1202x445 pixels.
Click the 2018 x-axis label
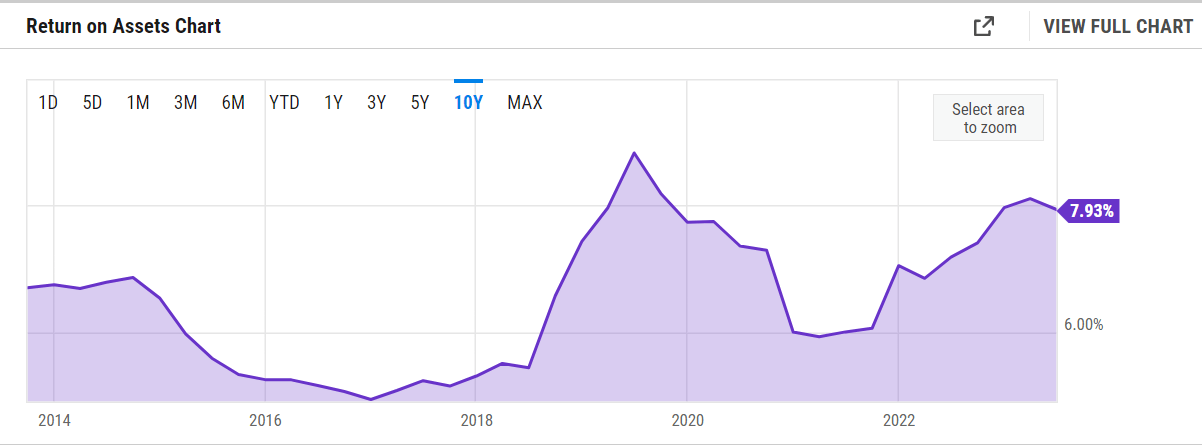(x=476, y=419)
